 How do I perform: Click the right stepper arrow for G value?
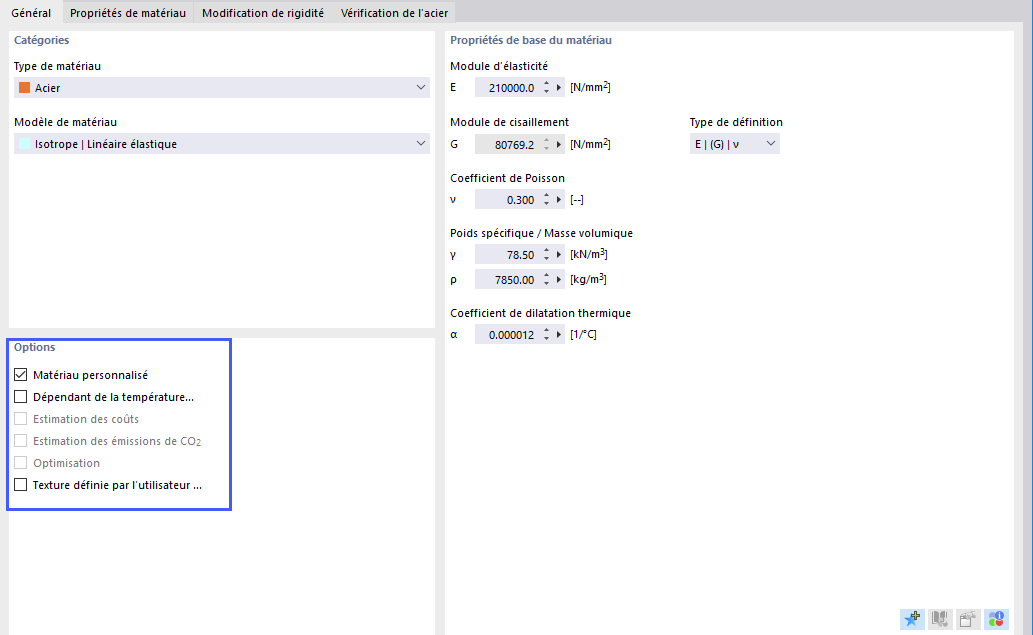pyautogui.click(x=559, y=143)
